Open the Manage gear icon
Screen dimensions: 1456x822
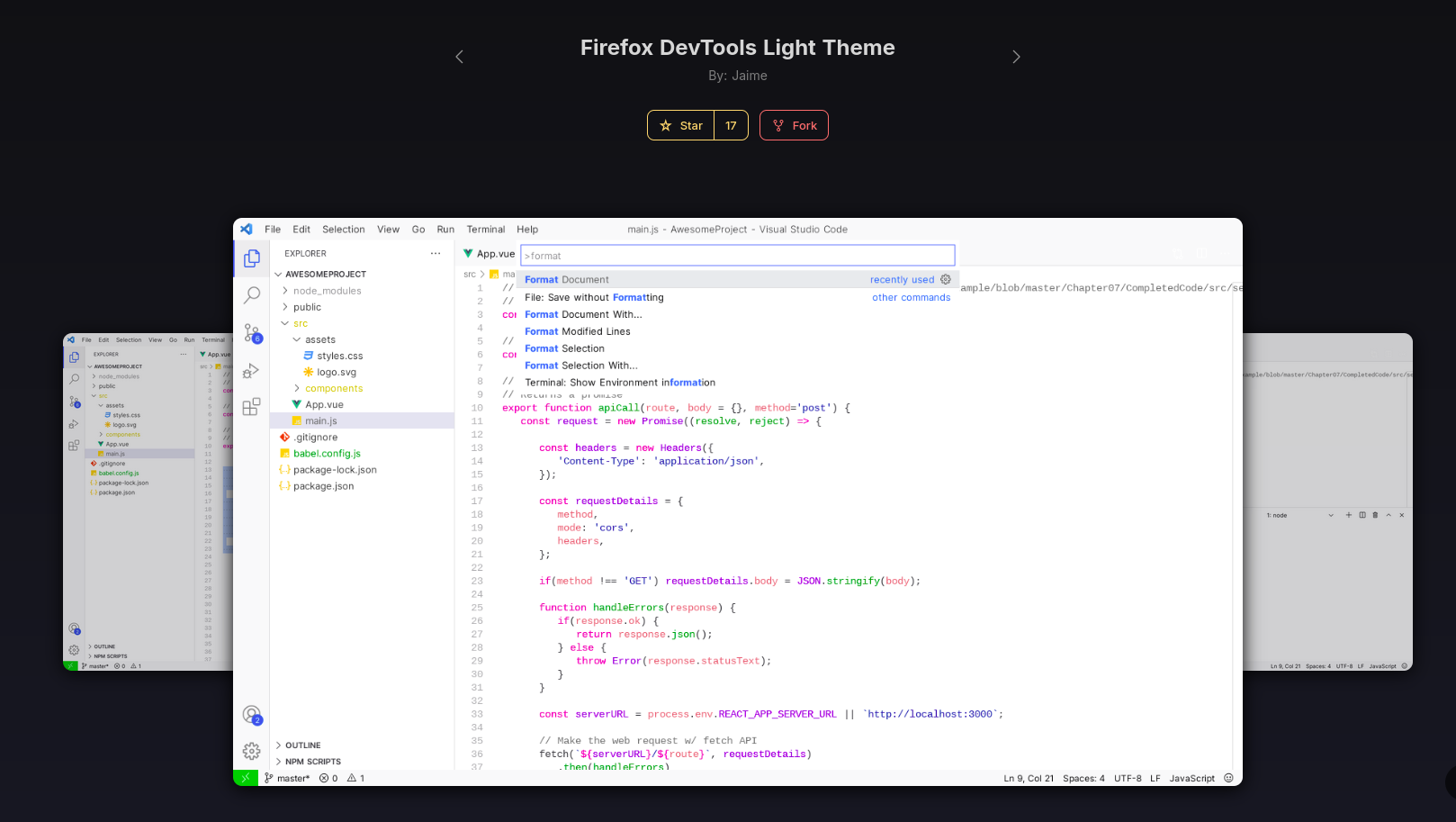click(x=252, y=751)
